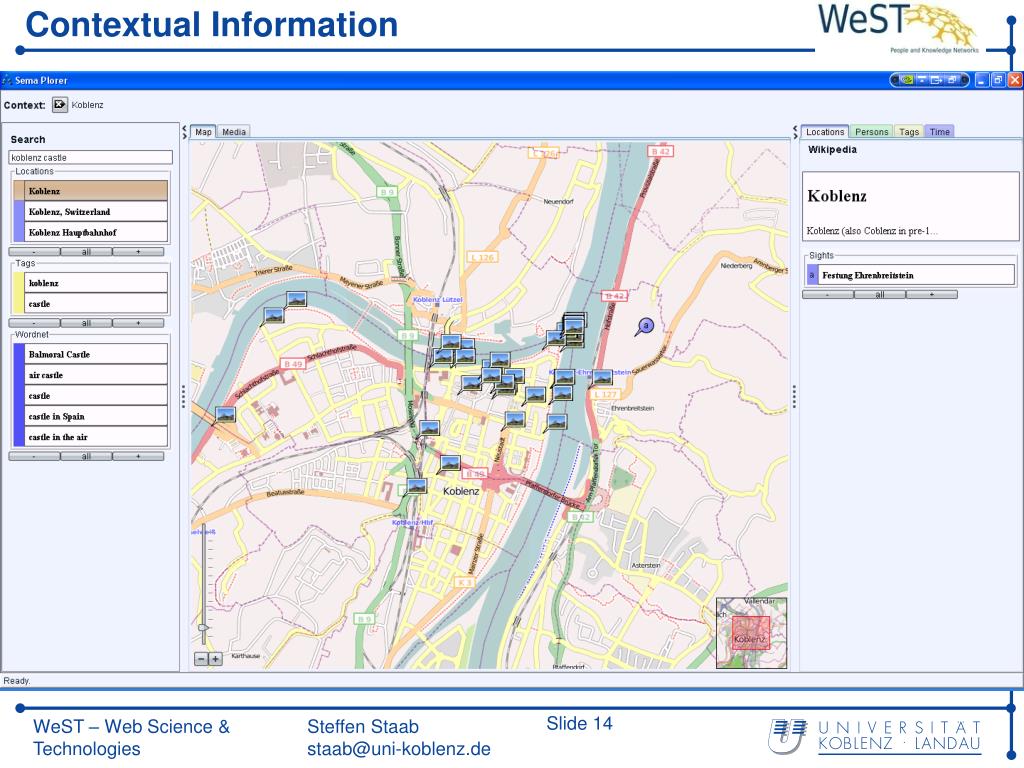This screenshot has height=768, width=1024.
Task: Click the plus button under Sights list
Action: pyautogui.click(x=931, y=295)
